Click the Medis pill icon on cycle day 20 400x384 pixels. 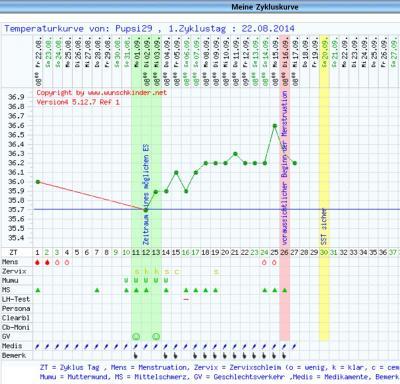[x=225, y=347]
